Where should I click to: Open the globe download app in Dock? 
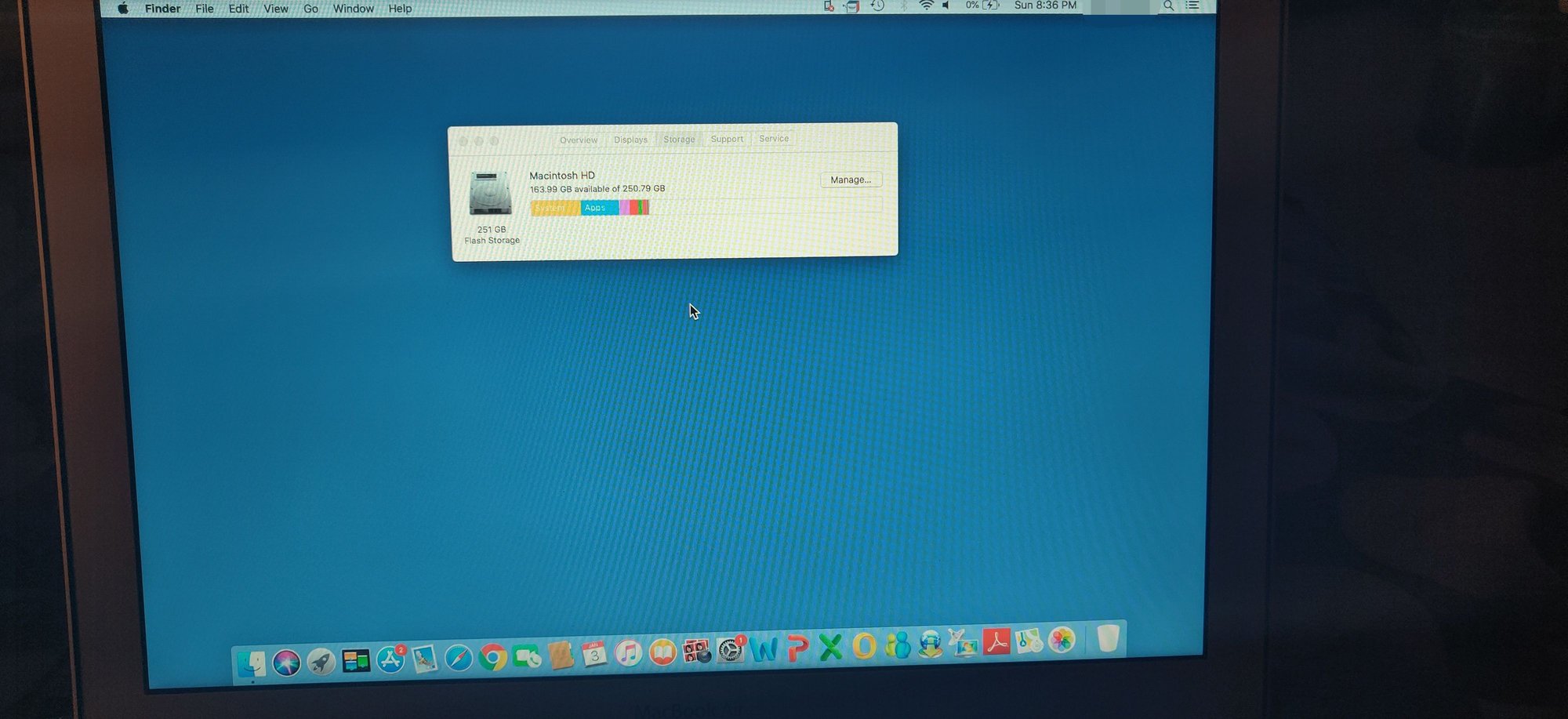click(x=931, y=644)
